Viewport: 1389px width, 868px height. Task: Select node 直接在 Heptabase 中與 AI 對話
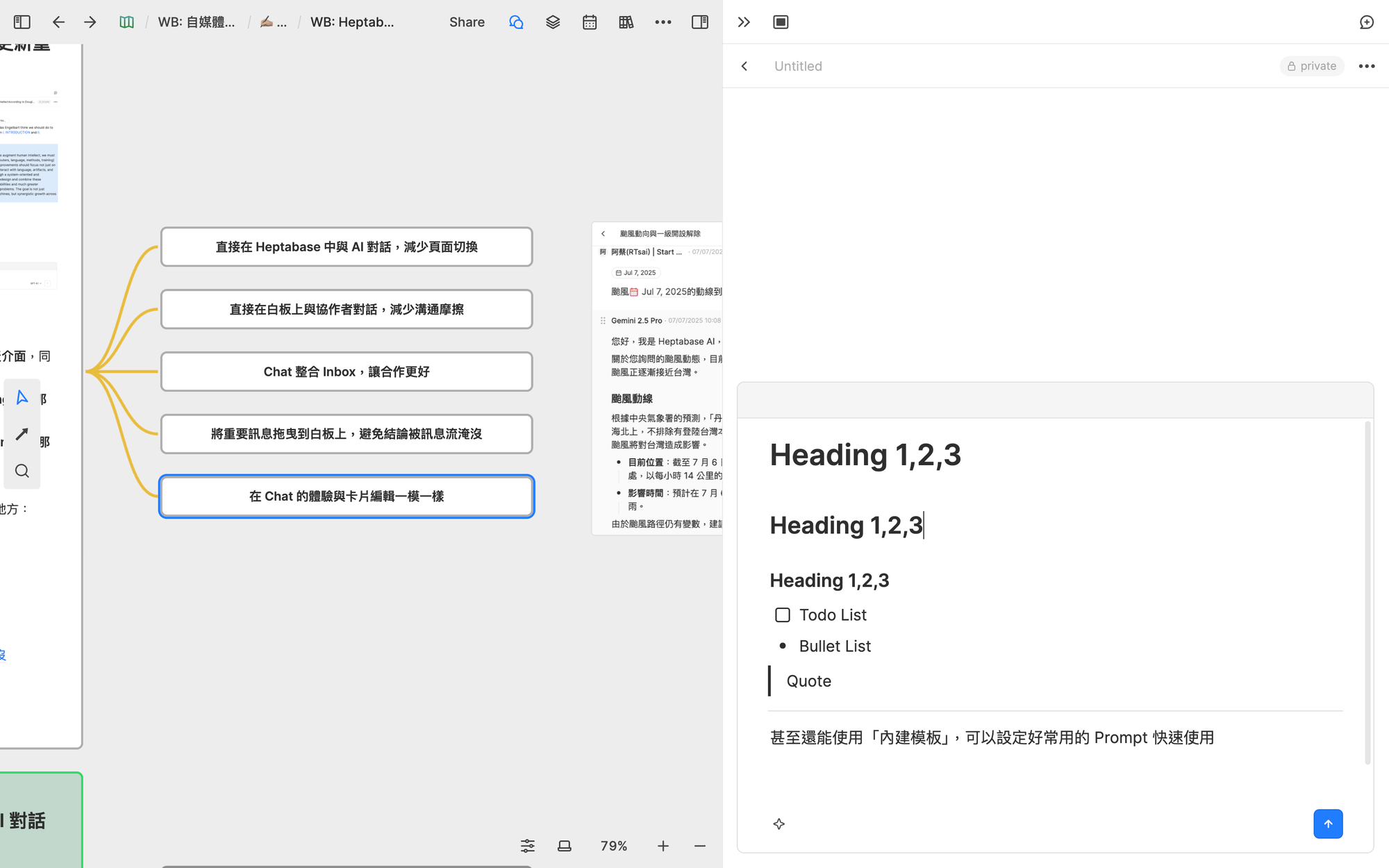pyautogui.click(x=347, y=247)
